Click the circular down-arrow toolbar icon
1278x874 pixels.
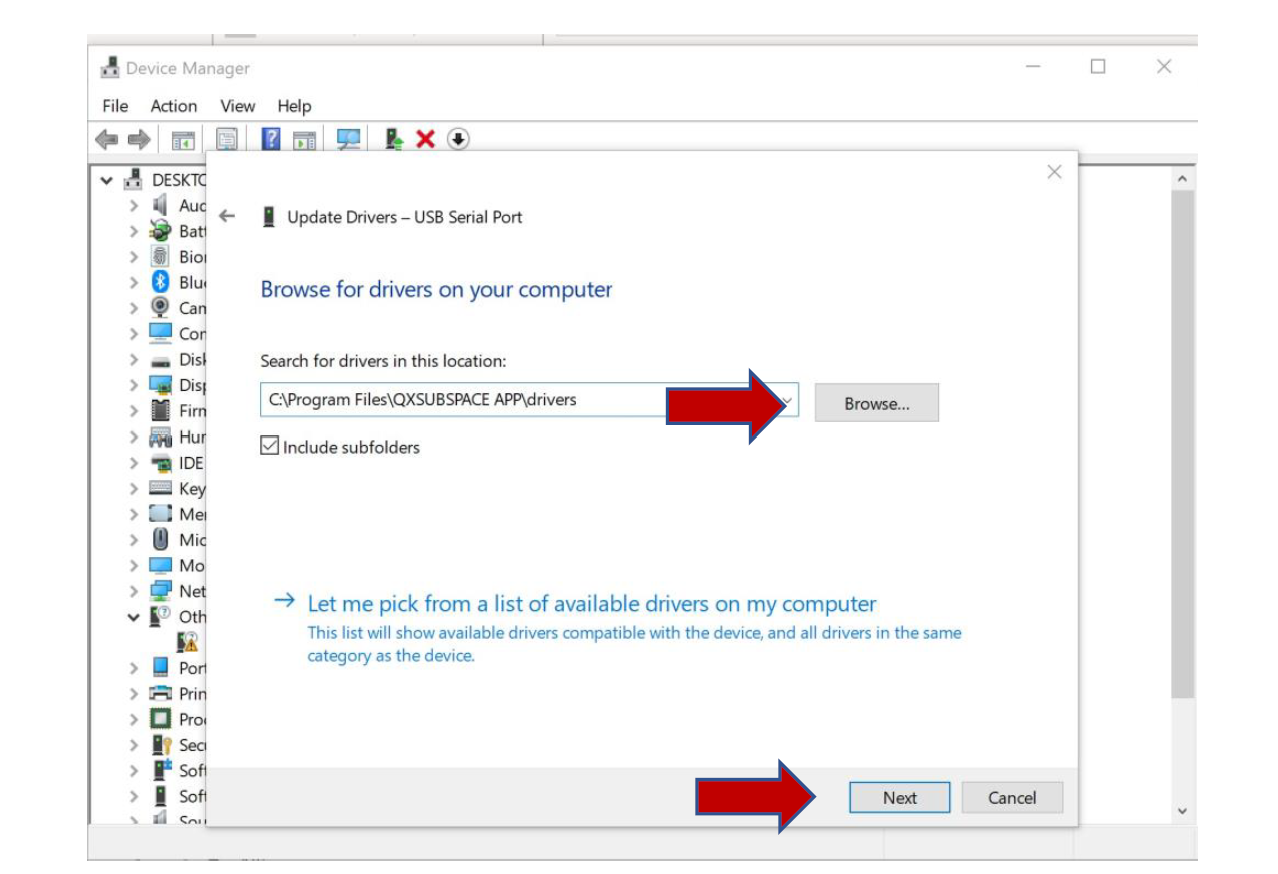pyautogui.click(x=457, y=140)
